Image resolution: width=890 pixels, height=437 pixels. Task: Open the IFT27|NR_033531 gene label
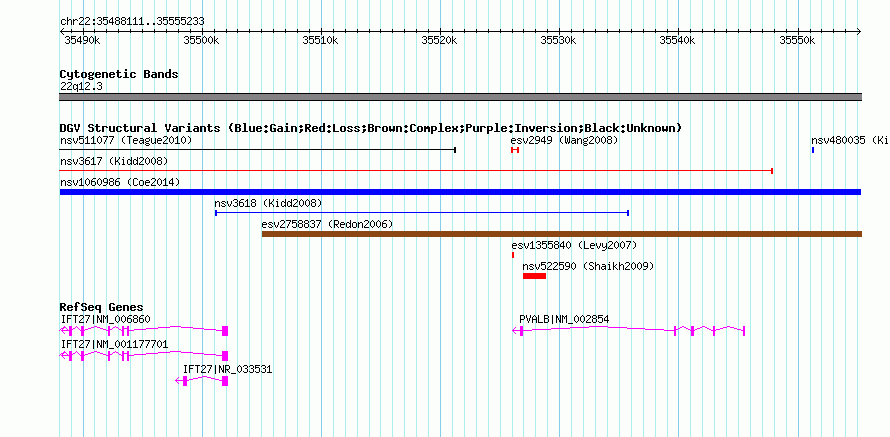pyautogui.click(x=227, y=369)
